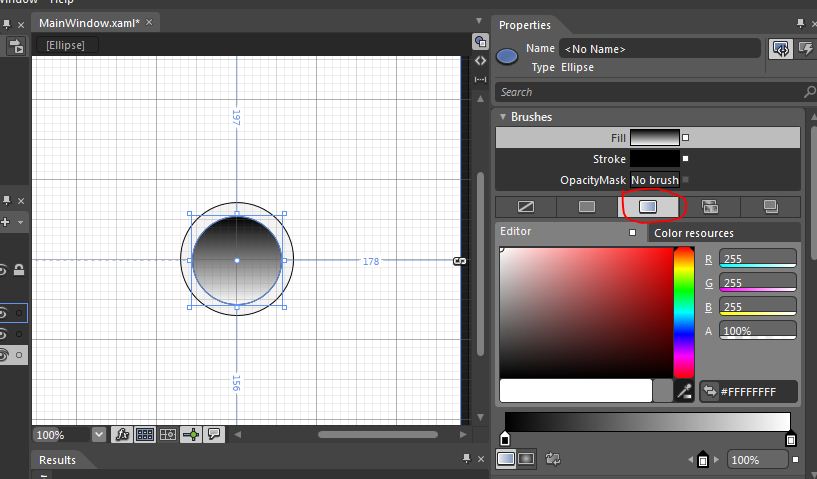Pick the Solid color brush icon

coord(587,207)
